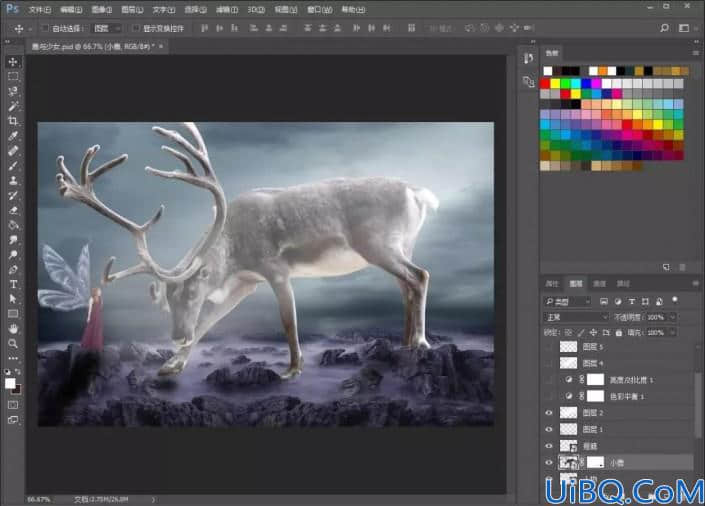
Task: Select the Horizontal Type tool (T)
Action: 13,284
